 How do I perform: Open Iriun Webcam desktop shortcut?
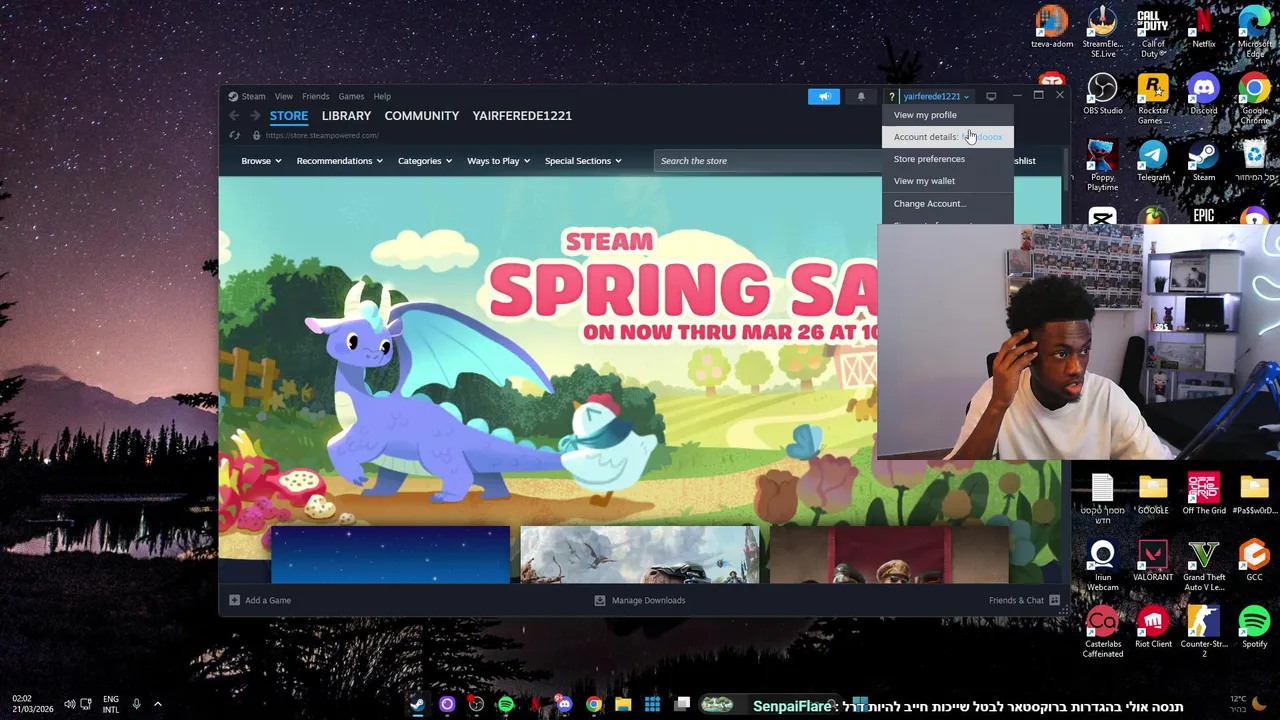point(1102,566)
